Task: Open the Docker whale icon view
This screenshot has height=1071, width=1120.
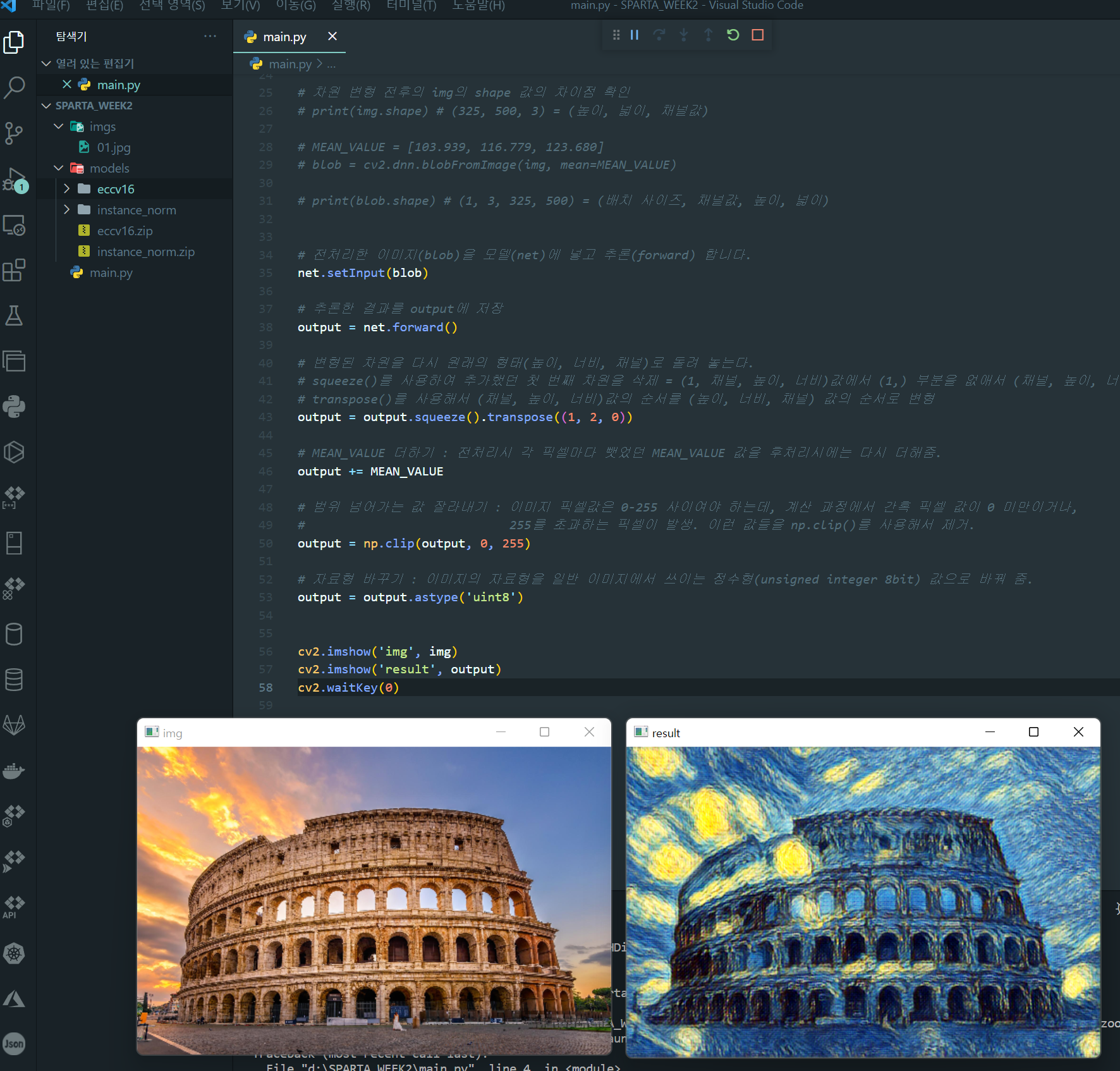Action: pos(14,771)
